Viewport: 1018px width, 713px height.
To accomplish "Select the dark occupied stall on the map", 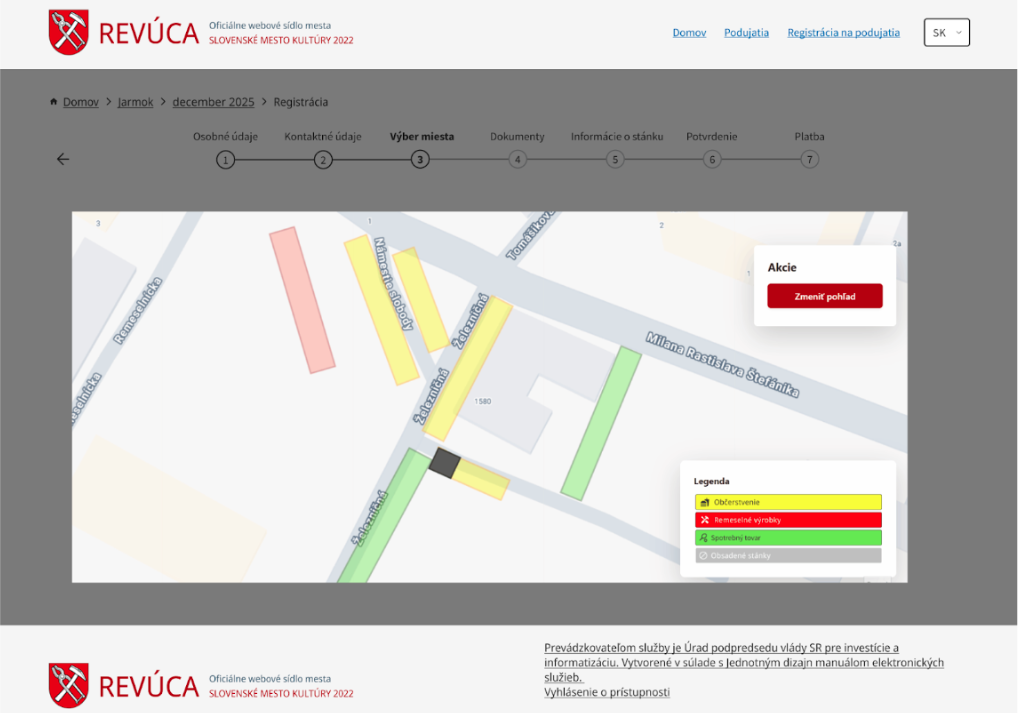I will click(x=443, y=463).
